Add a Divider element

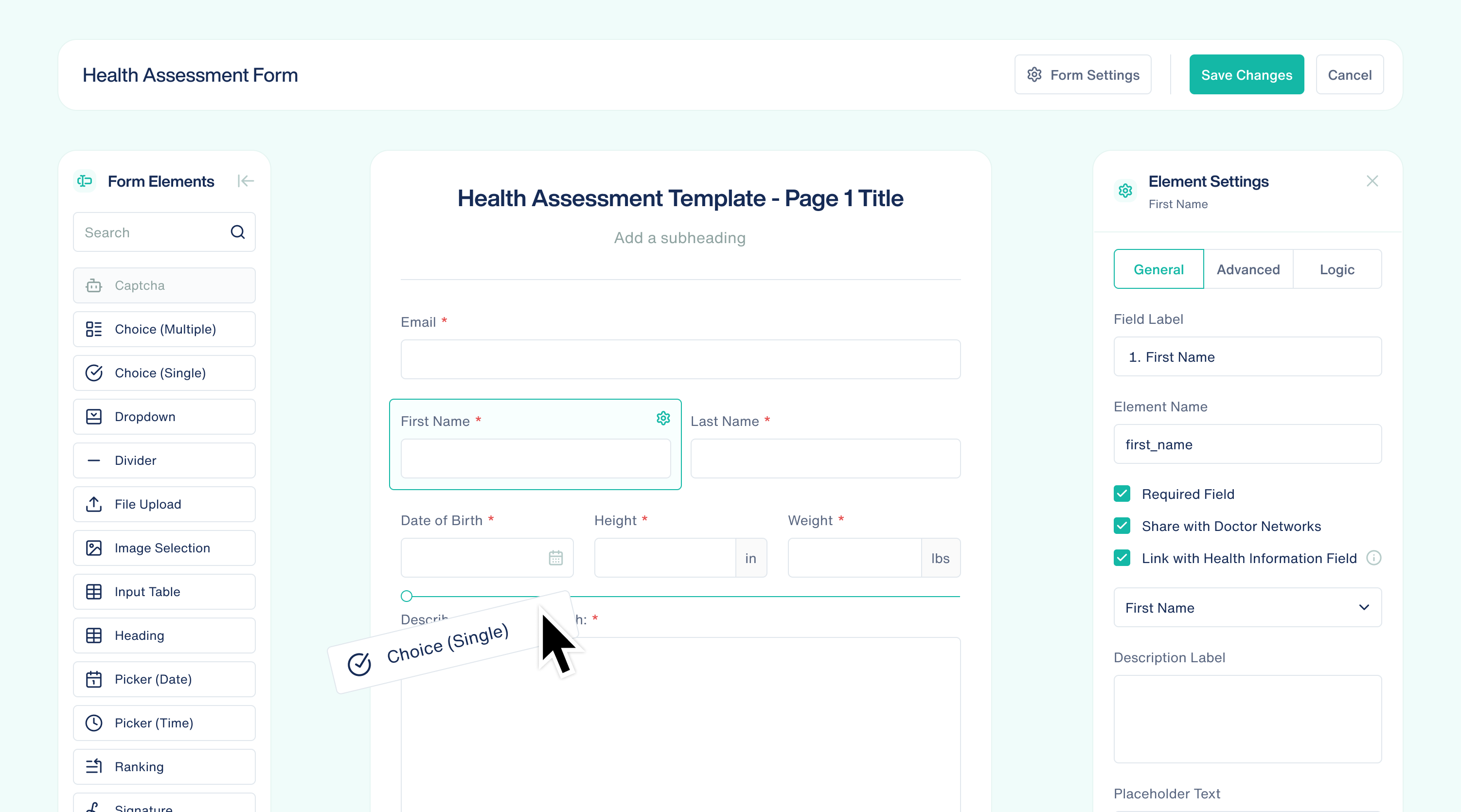pyautogui.click(x=164, y=460)
